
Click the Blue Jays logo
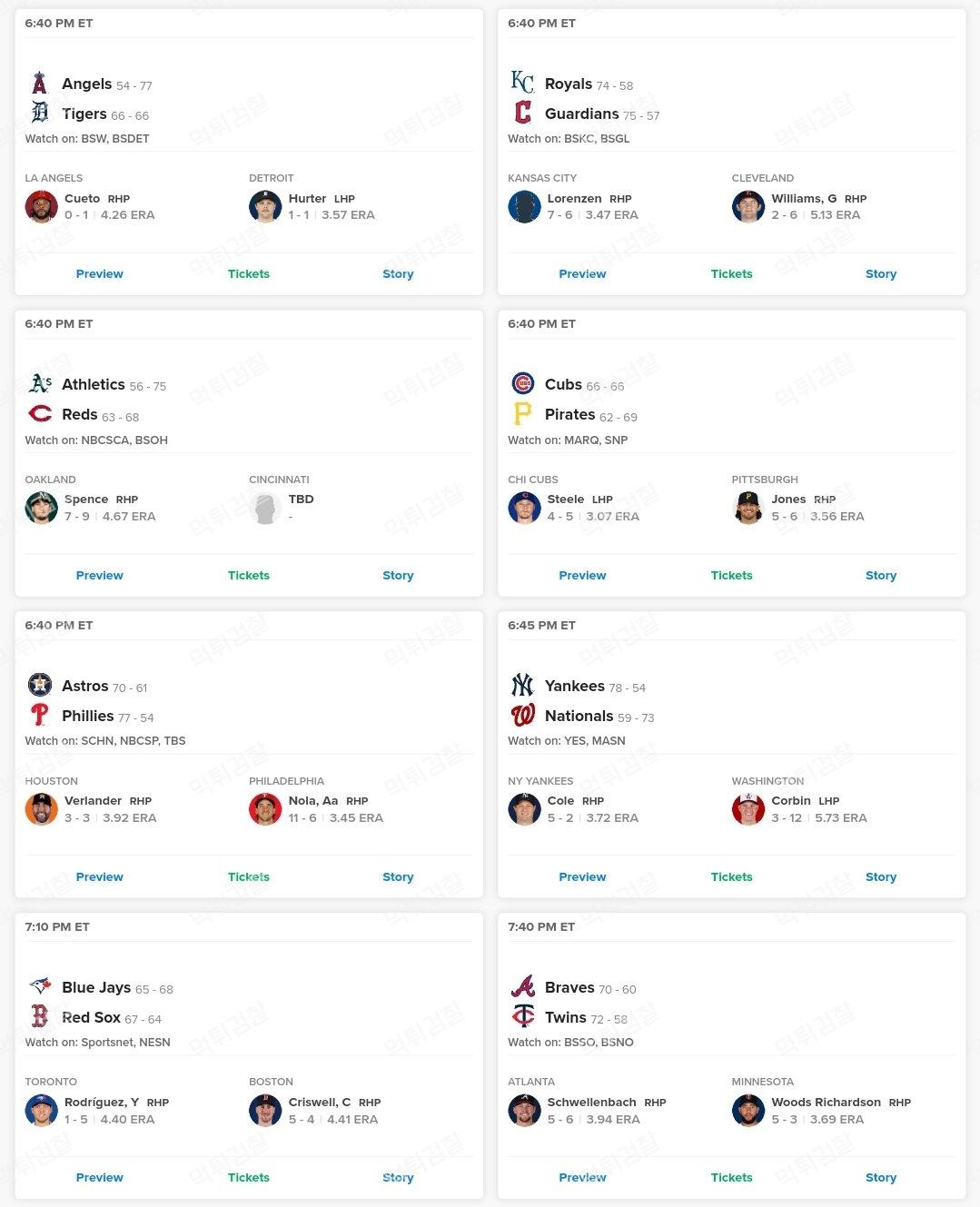click(x=40, y=986)
